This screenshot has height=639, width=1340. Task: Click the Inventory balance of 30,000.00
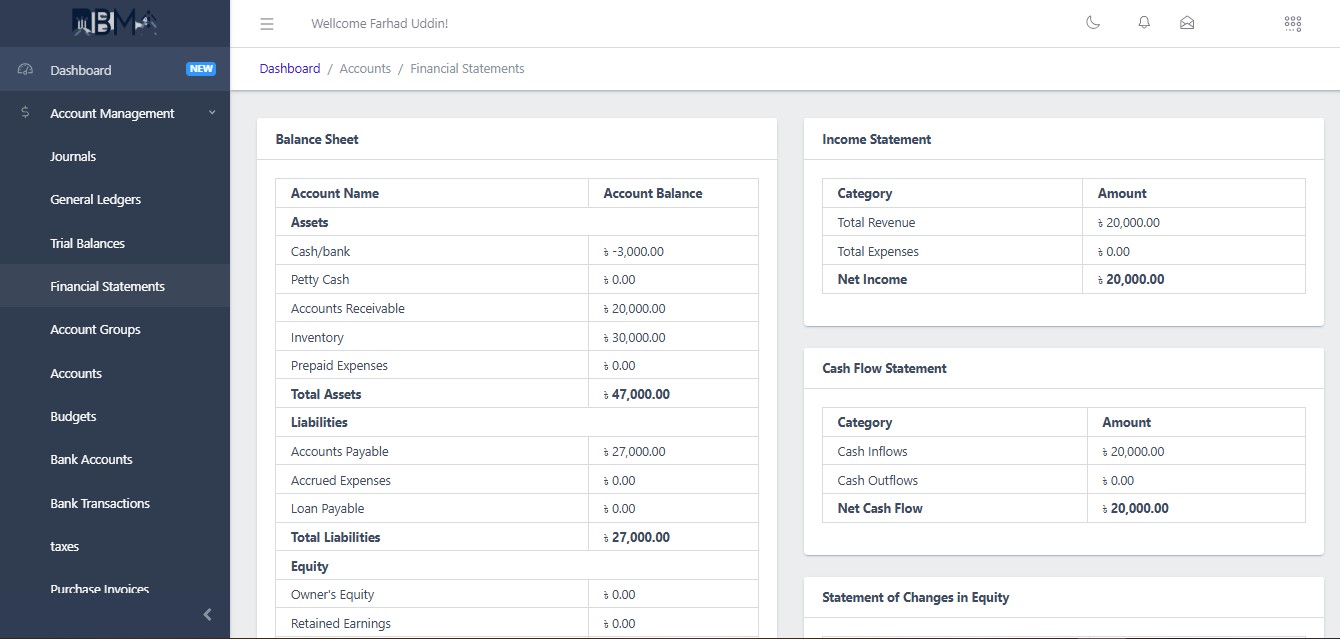(634, 337)
